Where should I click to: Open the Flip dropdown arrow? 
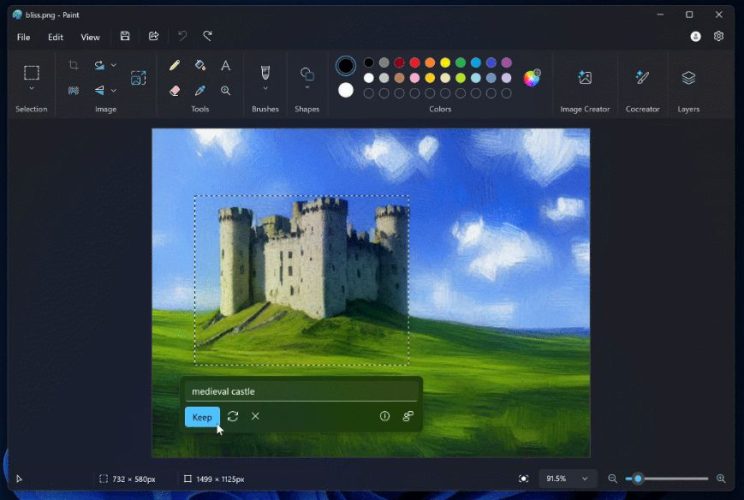click(x=113, y=90)
